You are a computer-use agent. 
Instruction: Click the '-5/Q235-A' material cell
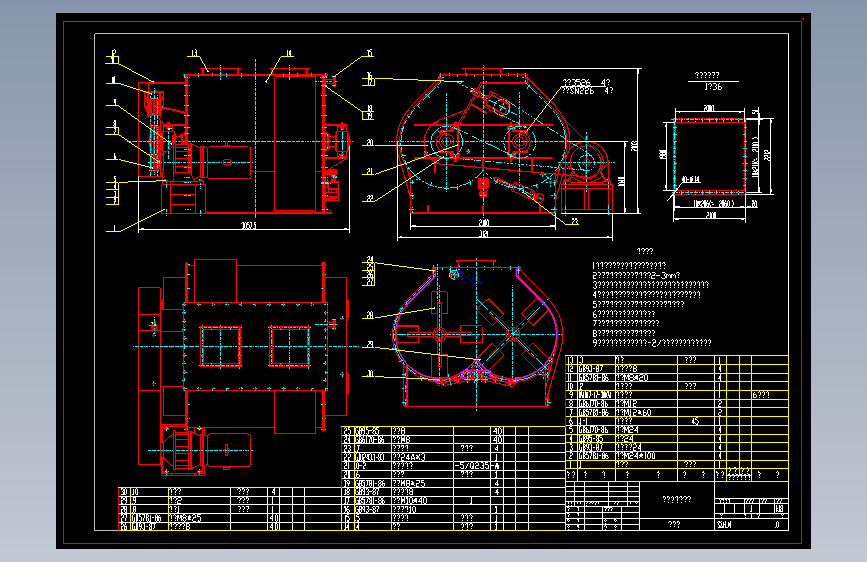click(x=478, y=466)
